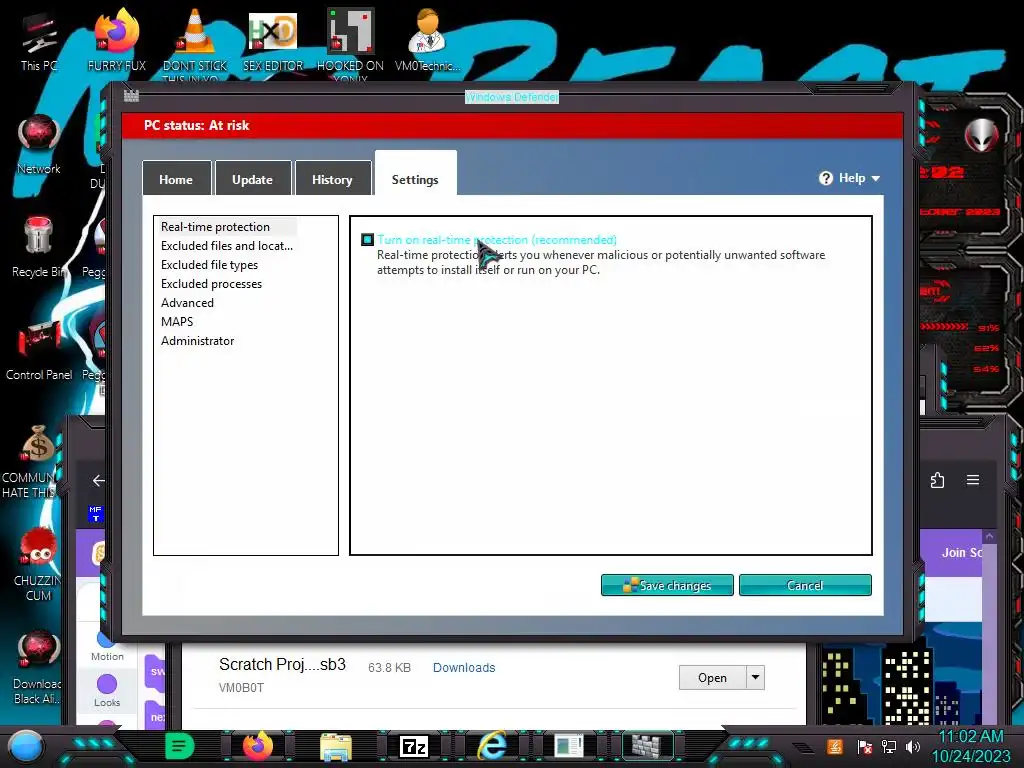
Task: Click the Save changes button
Action: 667,585
